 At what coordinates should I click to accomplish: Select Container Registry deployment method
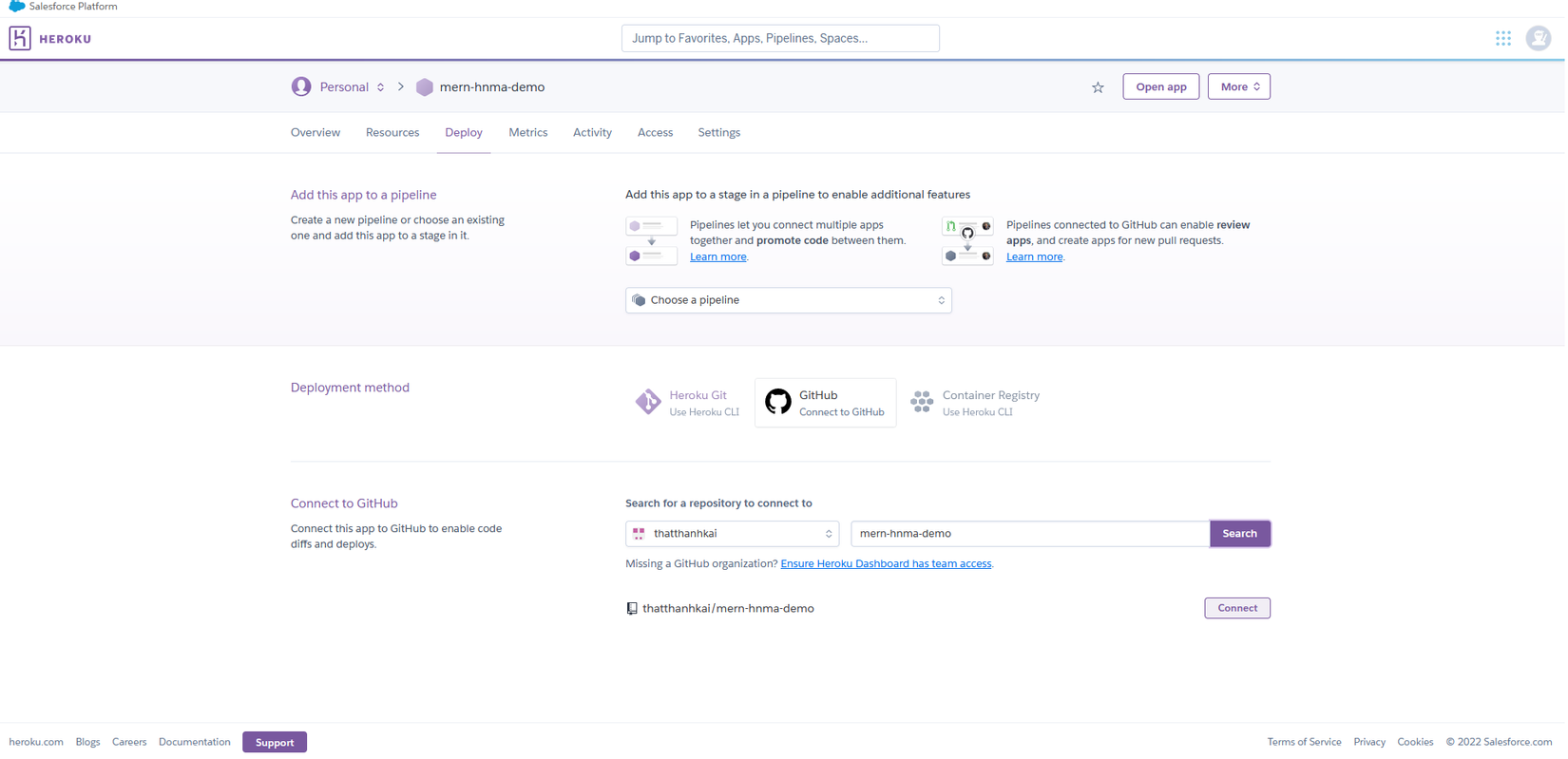pyautogui.click(x=976, y=403)
